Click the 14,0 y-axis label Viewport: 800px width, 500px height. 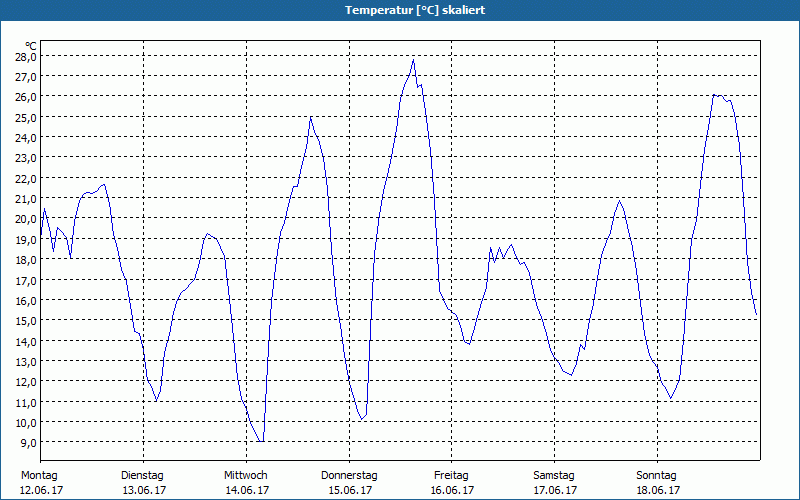coord(25,341)
